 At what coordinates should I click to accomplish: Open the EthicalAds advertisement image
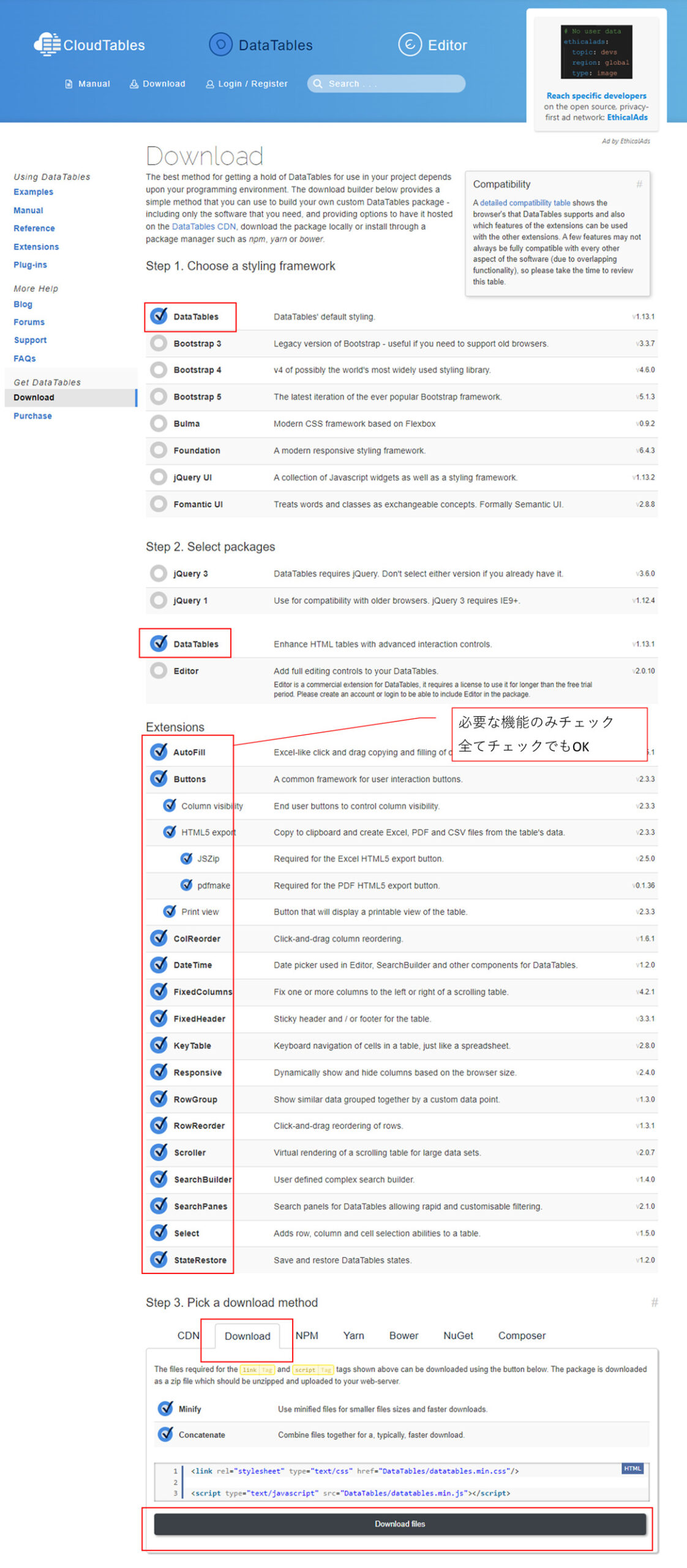click(596, 51)
